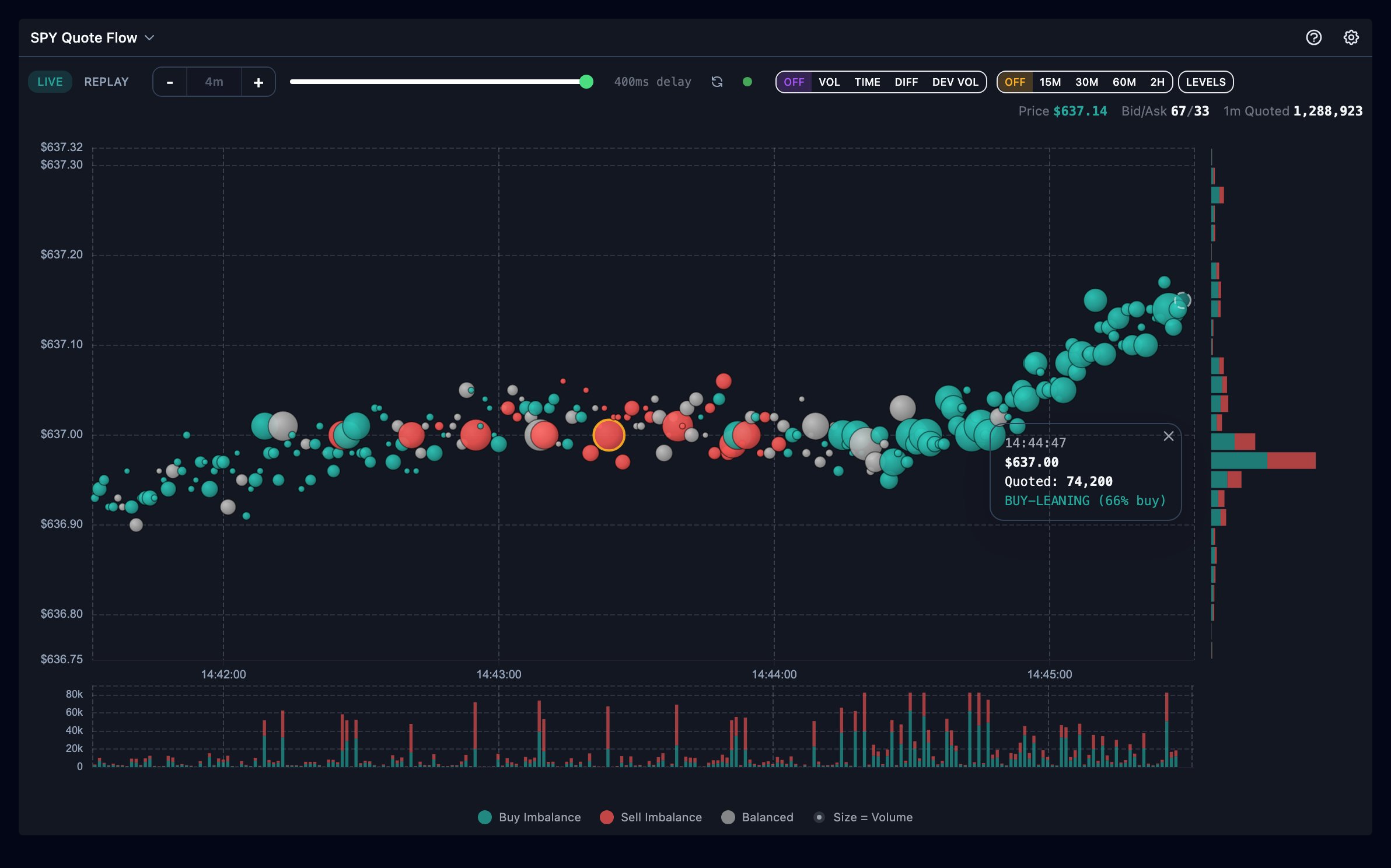This screenshot has width=1391, height=868.
Task: Click the green connection status dot
Action: tap(747, 82)
